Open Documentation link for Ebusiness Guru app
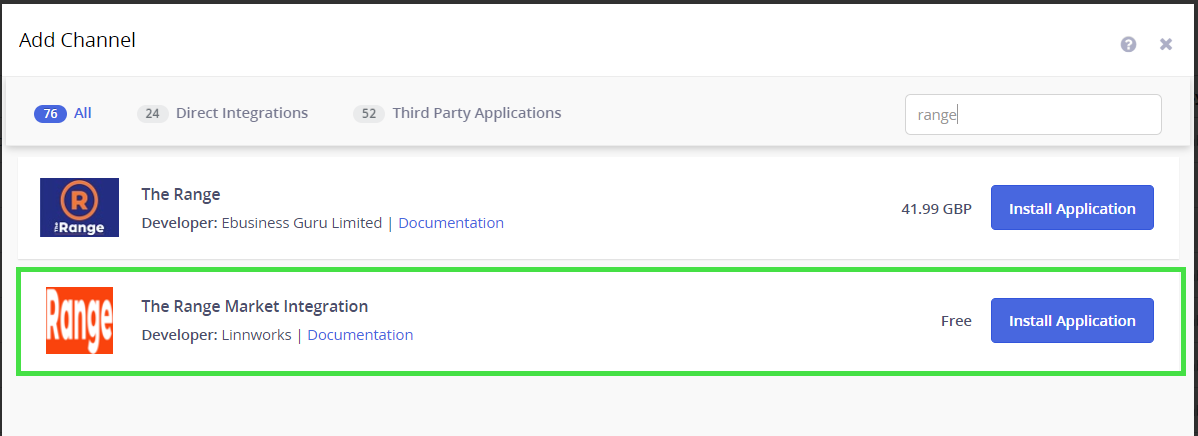This screenshot has width=1198, height=436. coord(451,223)
